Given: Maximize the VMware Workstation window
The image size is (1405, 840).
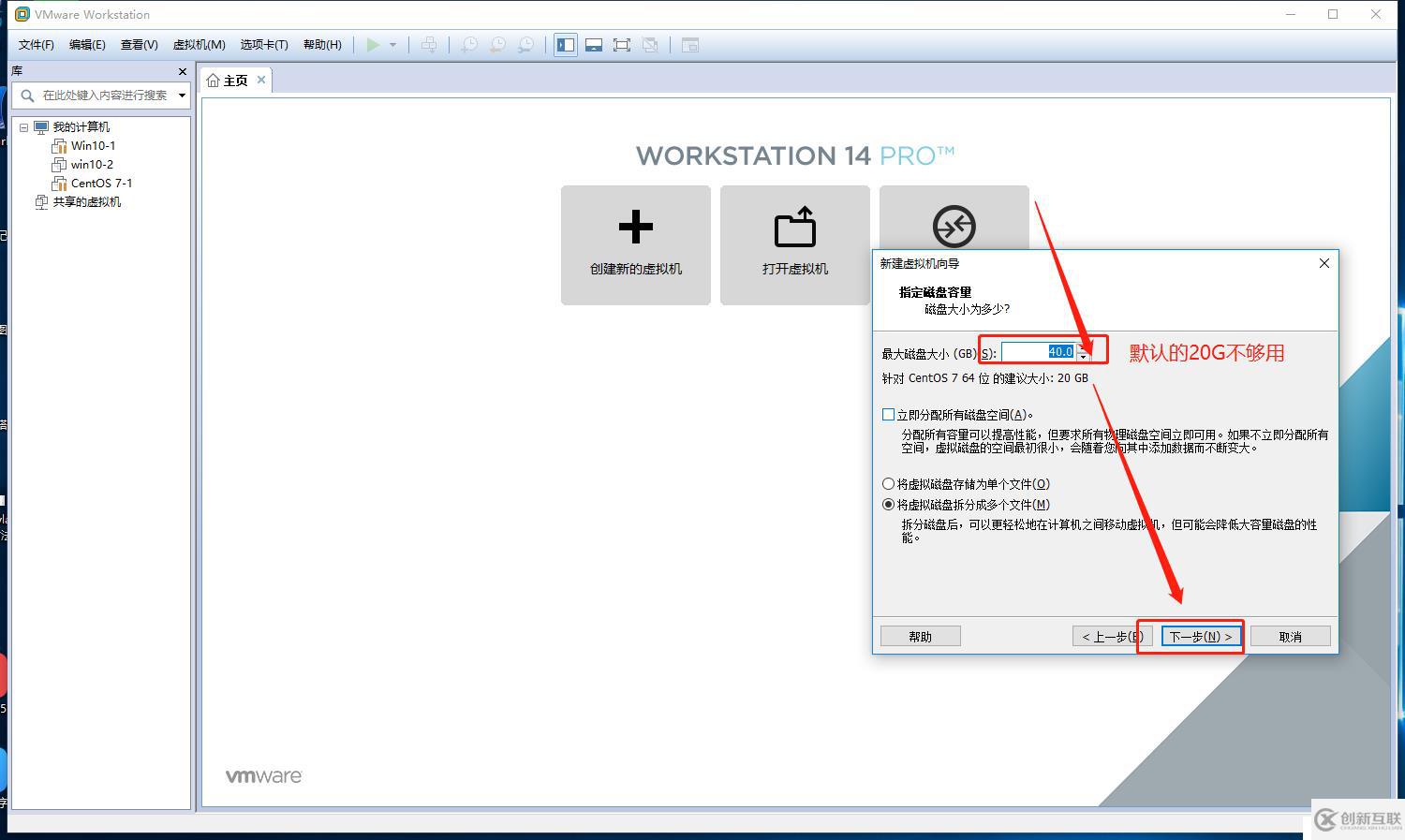Looking at the screenshot, I should (1333, 14).
